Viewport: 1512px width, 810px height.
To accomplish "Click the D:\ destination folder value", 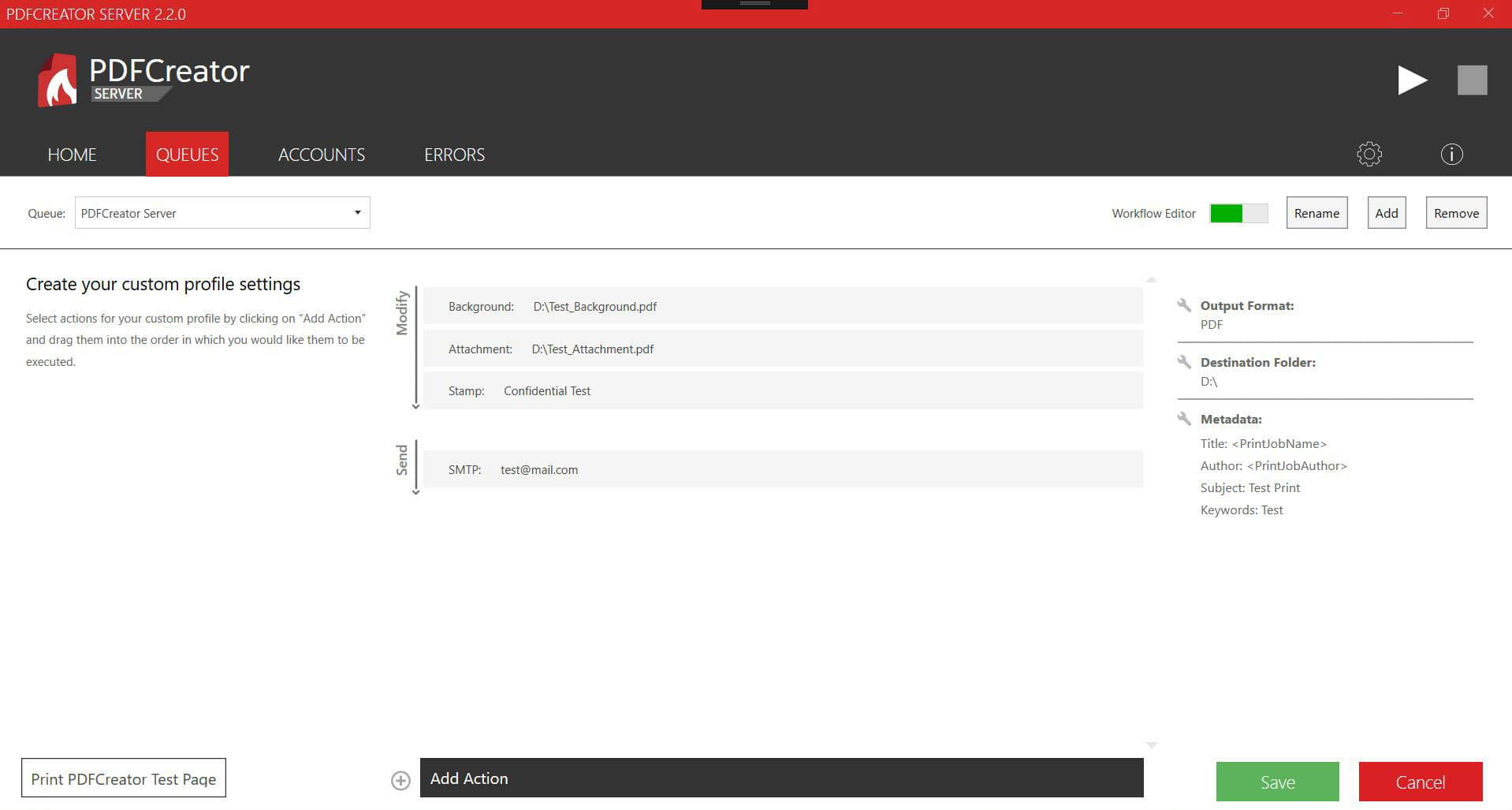I will pos(1208,381).
